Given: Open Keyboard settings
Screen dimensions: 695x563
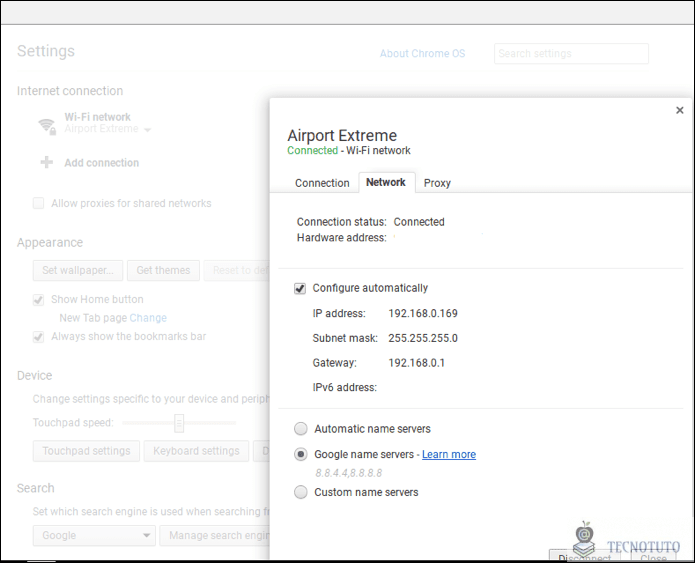Looking at the screenshot, I should click(196, 451).
